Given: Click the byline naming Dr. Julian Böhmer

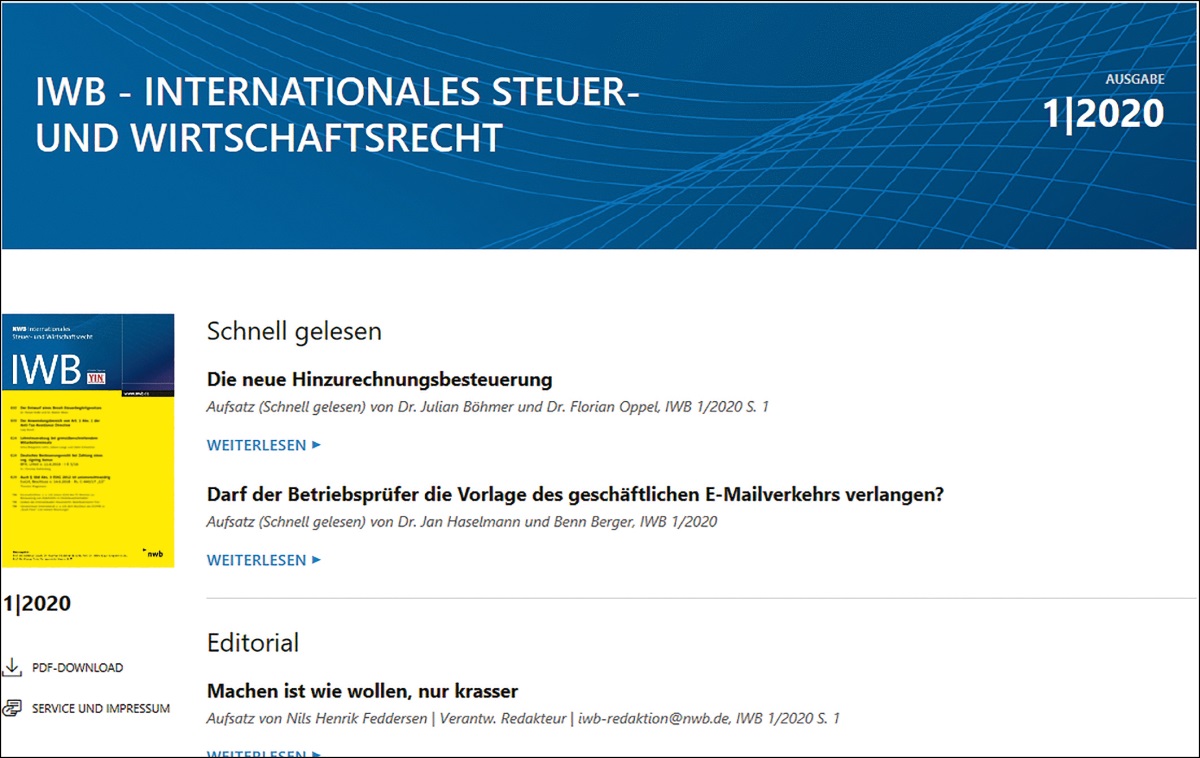Looking at the screenshot, I should pyautogui.click(x=487, y=407).
